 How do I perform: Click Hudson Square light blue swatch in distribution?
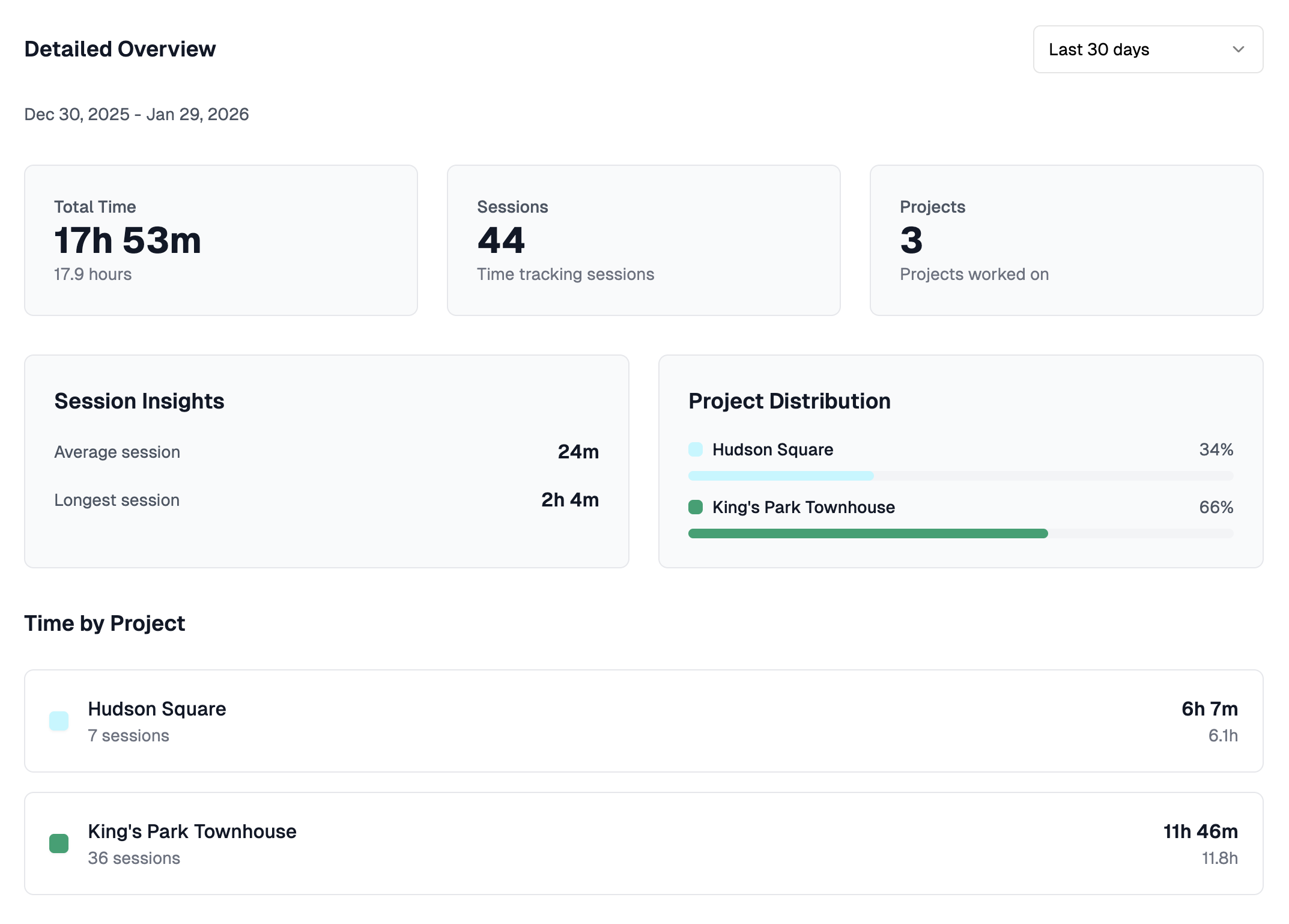click(x=695, y=449)
